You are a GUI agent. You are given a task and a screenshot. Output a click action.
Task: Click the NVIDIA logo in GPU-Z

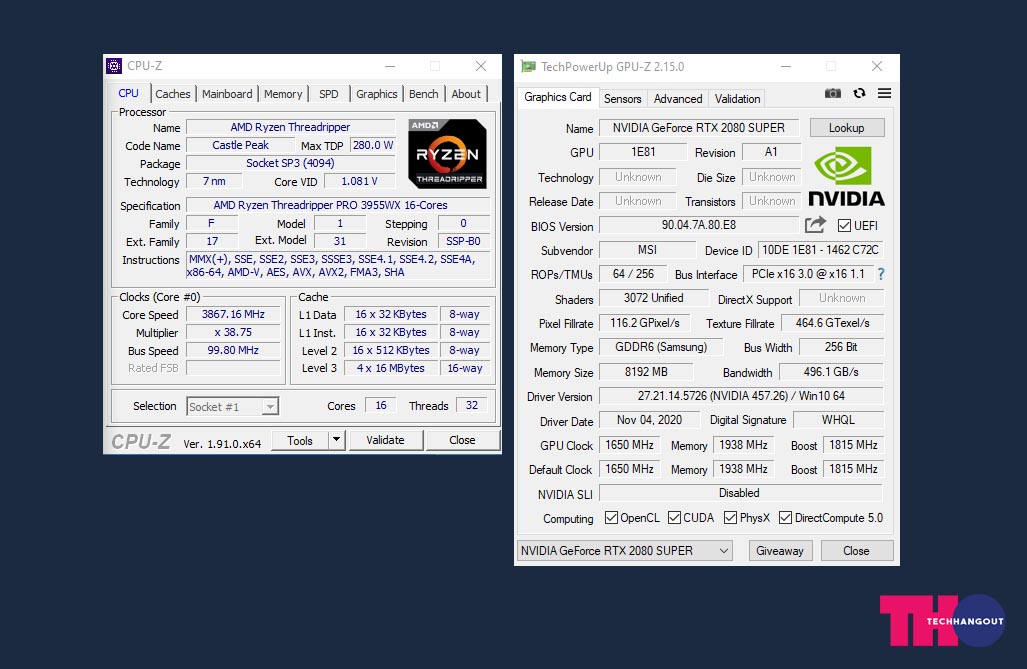click(x=846, y=176)
